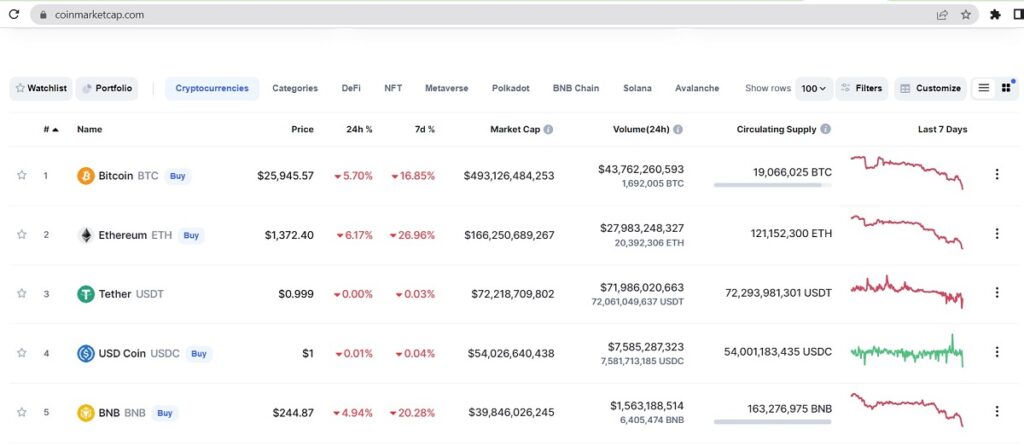1024x446 pixels.
Task: Expand the Show rows 100 dropdown
Action: click(814, 88)
